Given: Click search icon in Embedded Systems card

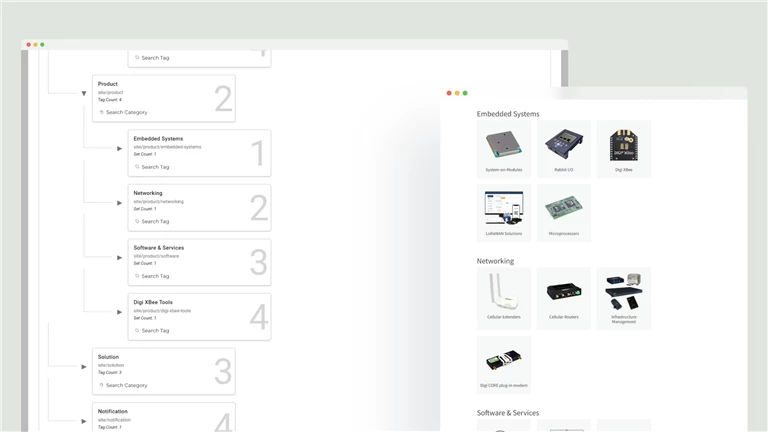Looking at the screenshot, I should [x=137, y=167].
